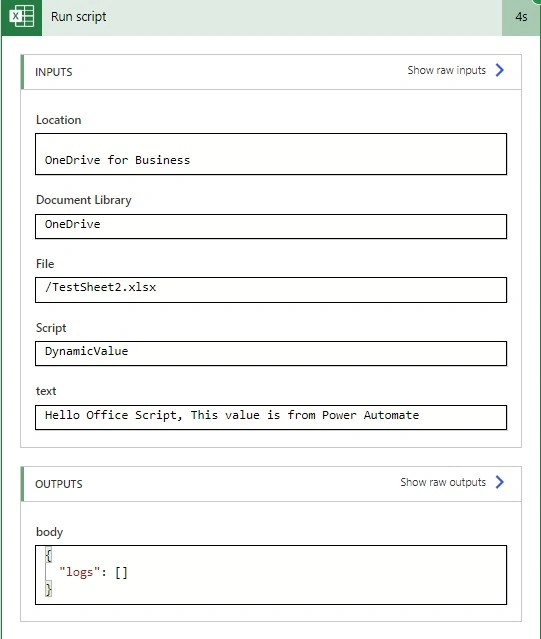Image resolution: width=541 pixels, height=639 pixels.
Task: Click the Excel icon in the header
Action: [22, 17]
